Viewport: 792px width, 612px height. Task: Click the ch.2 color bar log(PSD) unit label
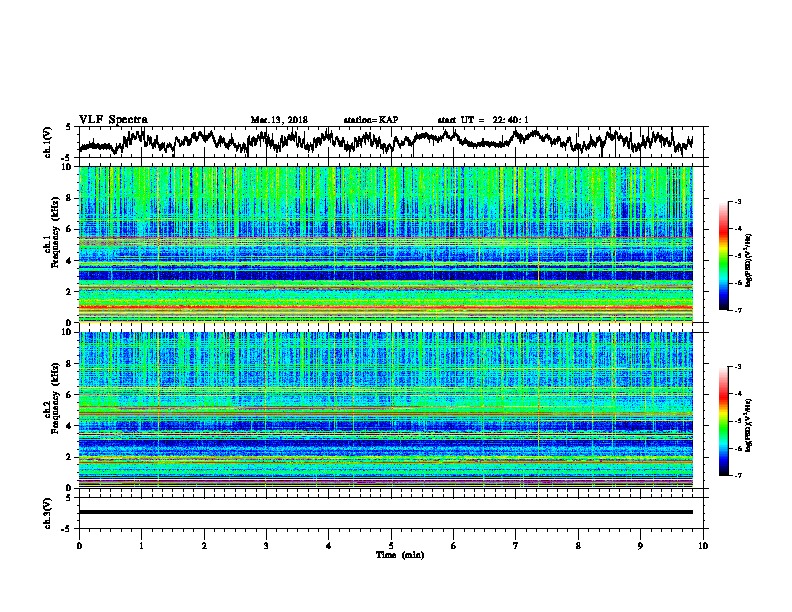tap(748, 425)
